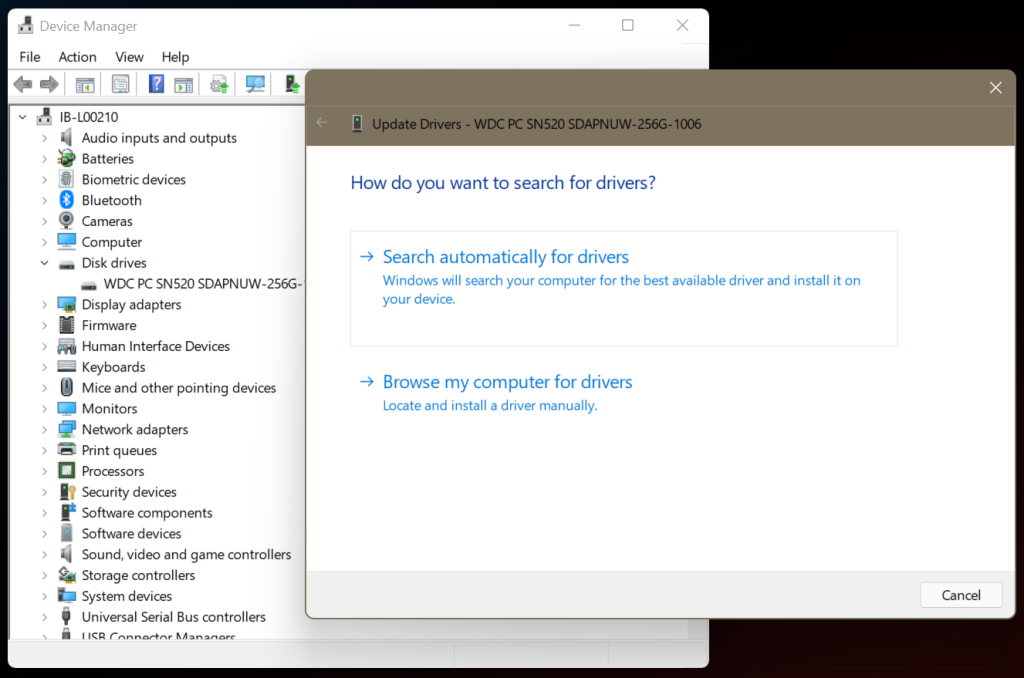Open the Help menu
Image resolution: width=1024 pixels, height=678 pixels.
point(175,57)
